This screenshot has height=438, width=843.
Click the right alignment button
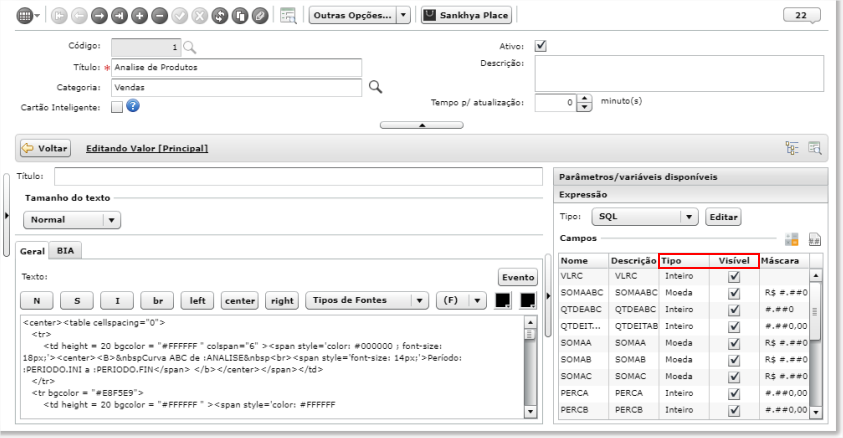pos(282,300)
